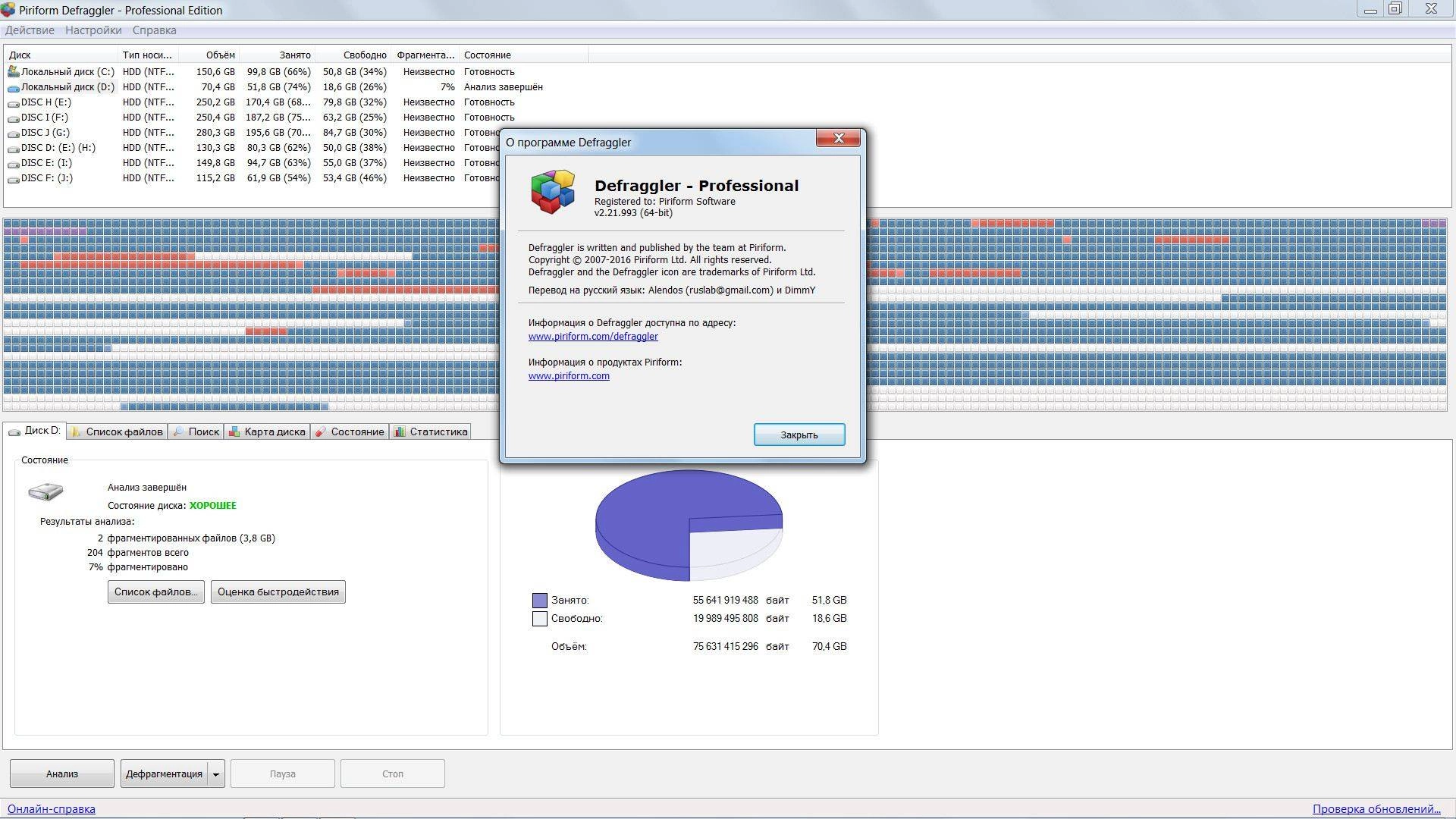Click the Свободно white color swatch
The image size is (1456, 819).
point(540,619)
